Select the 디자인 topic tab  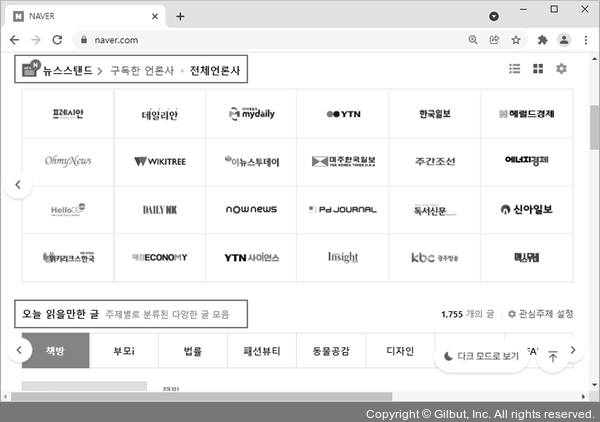click(x=400, y=350)
